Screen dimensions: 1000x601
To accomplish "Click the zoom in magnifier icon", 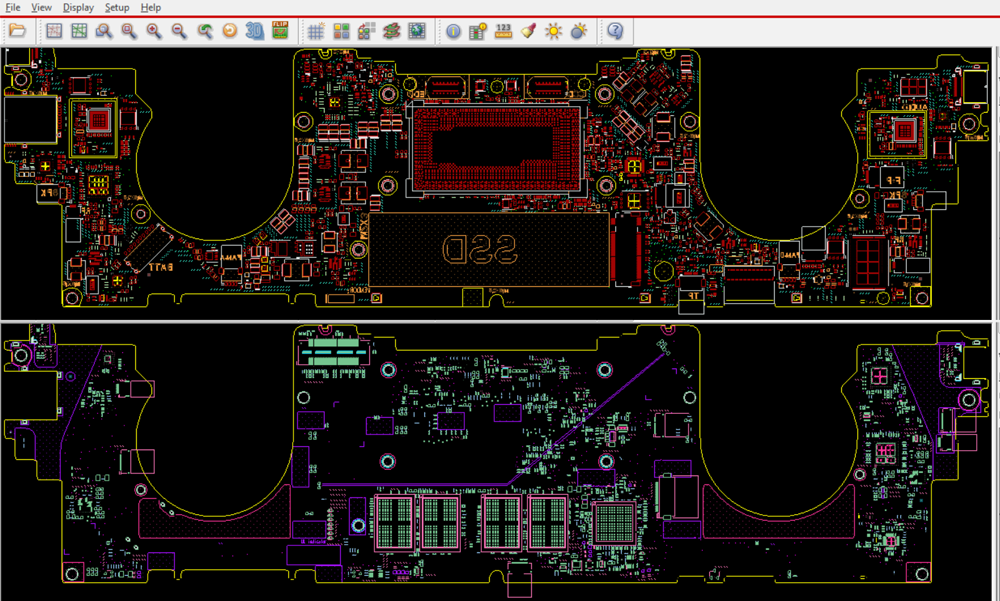I will tap(154, 31).
